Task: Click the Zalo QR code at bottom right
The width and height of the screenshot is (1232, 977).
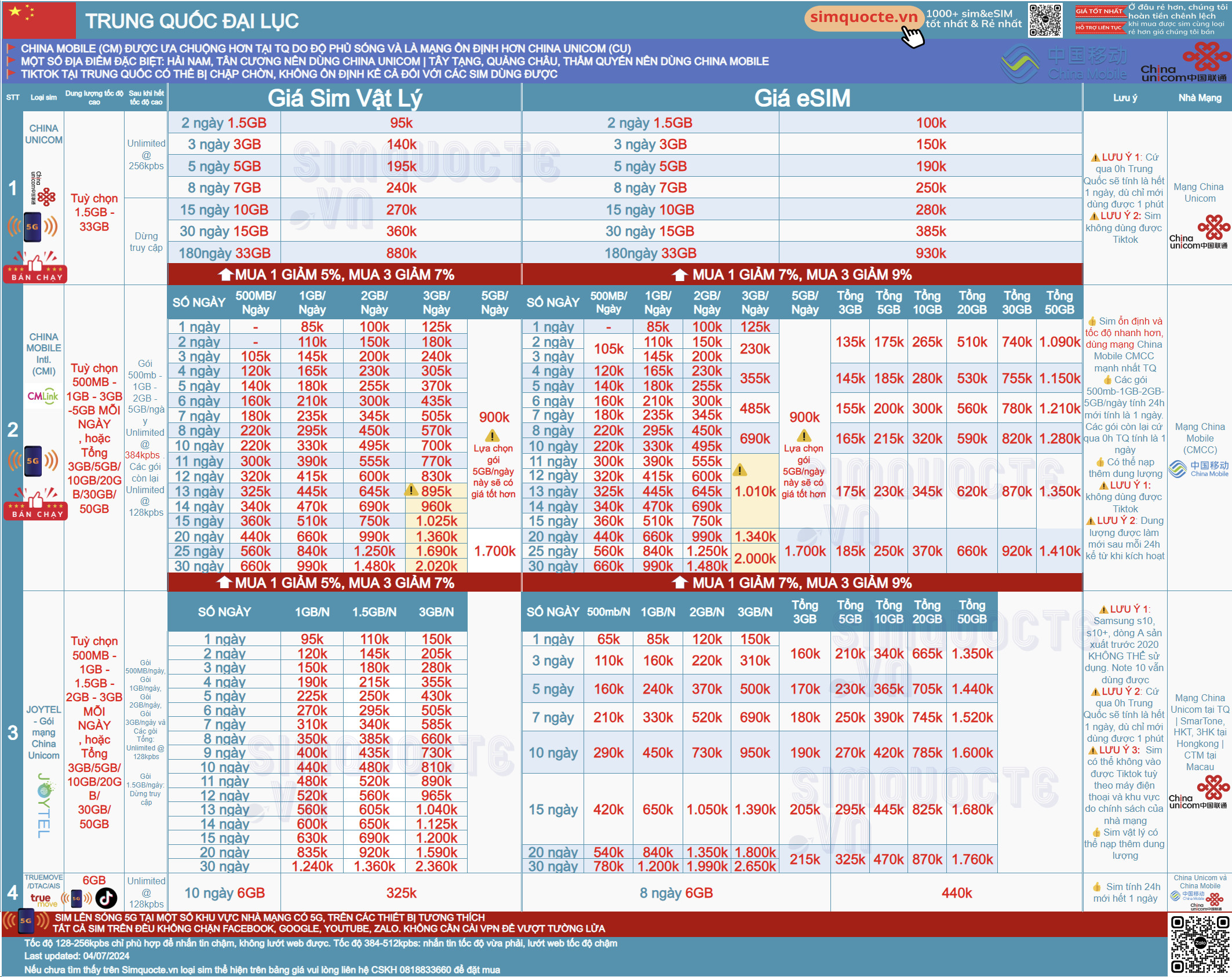Action: point(1200,944)
